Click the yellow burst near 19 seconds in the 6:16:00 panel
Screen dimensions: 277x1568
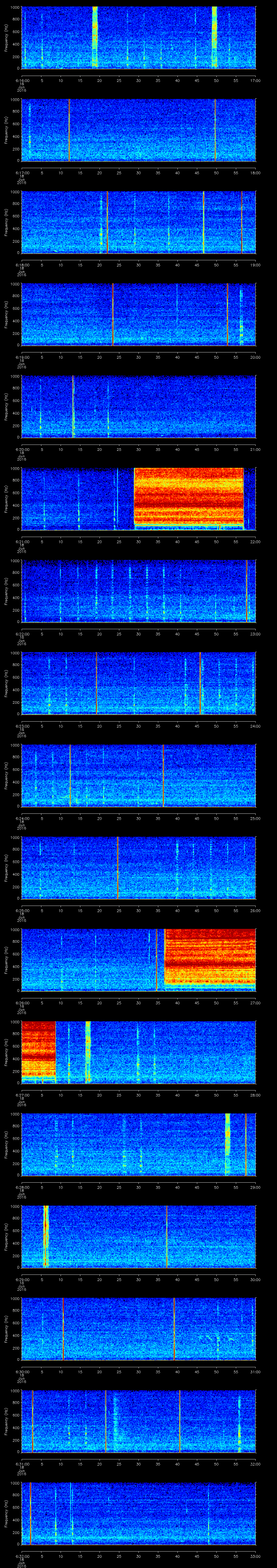[x=95, y=36]
